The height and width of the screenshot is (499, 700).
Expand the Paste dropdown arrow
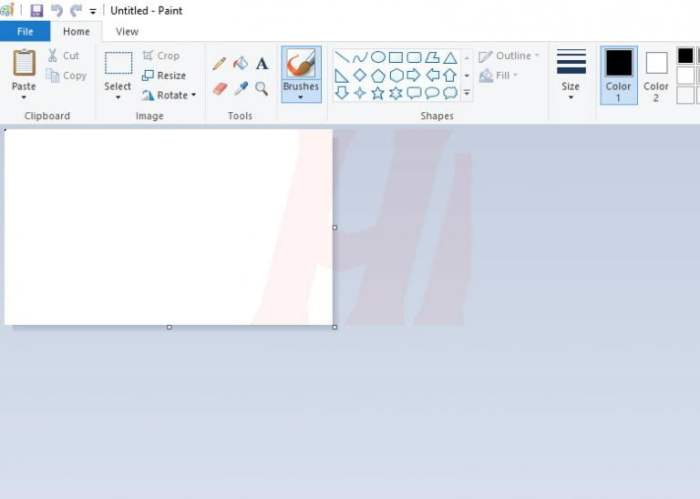point(24,98)
